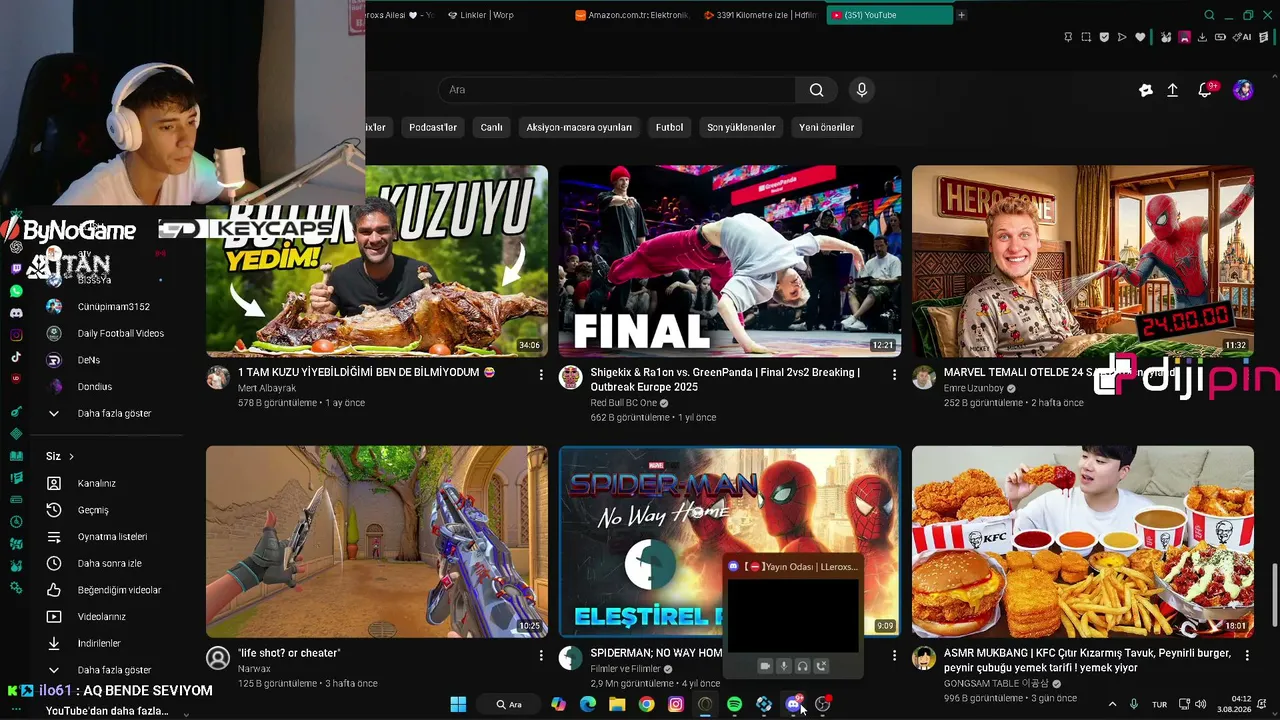
Task: Select the (351) YouTube tab
Action: point(890,15)
